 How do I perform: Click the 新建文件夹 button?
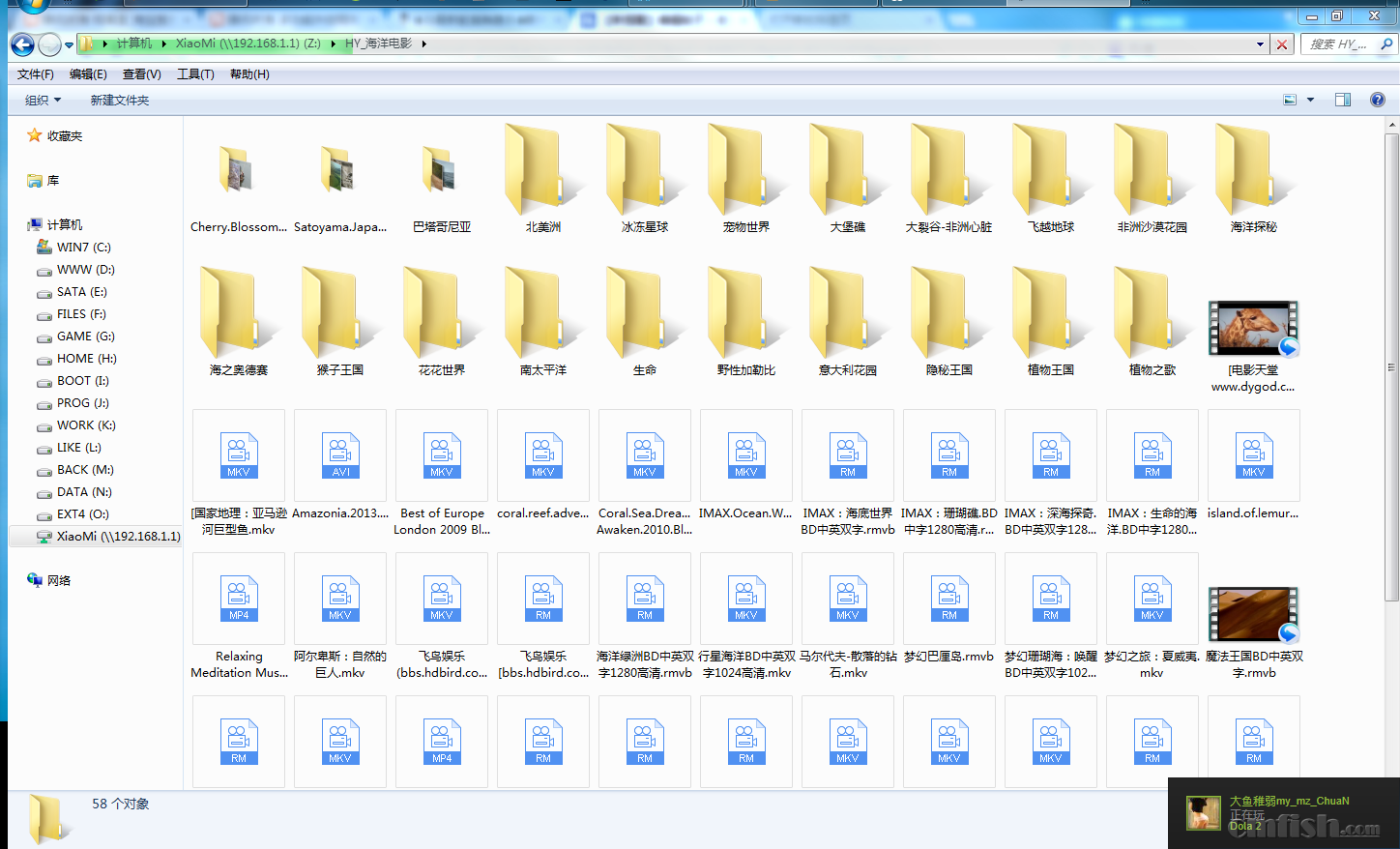(120, 101)
